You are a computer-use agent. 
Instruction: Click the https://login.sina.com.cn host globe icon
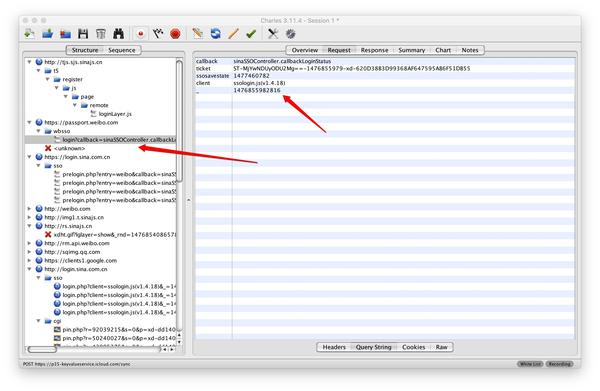(x=39, y=157)
